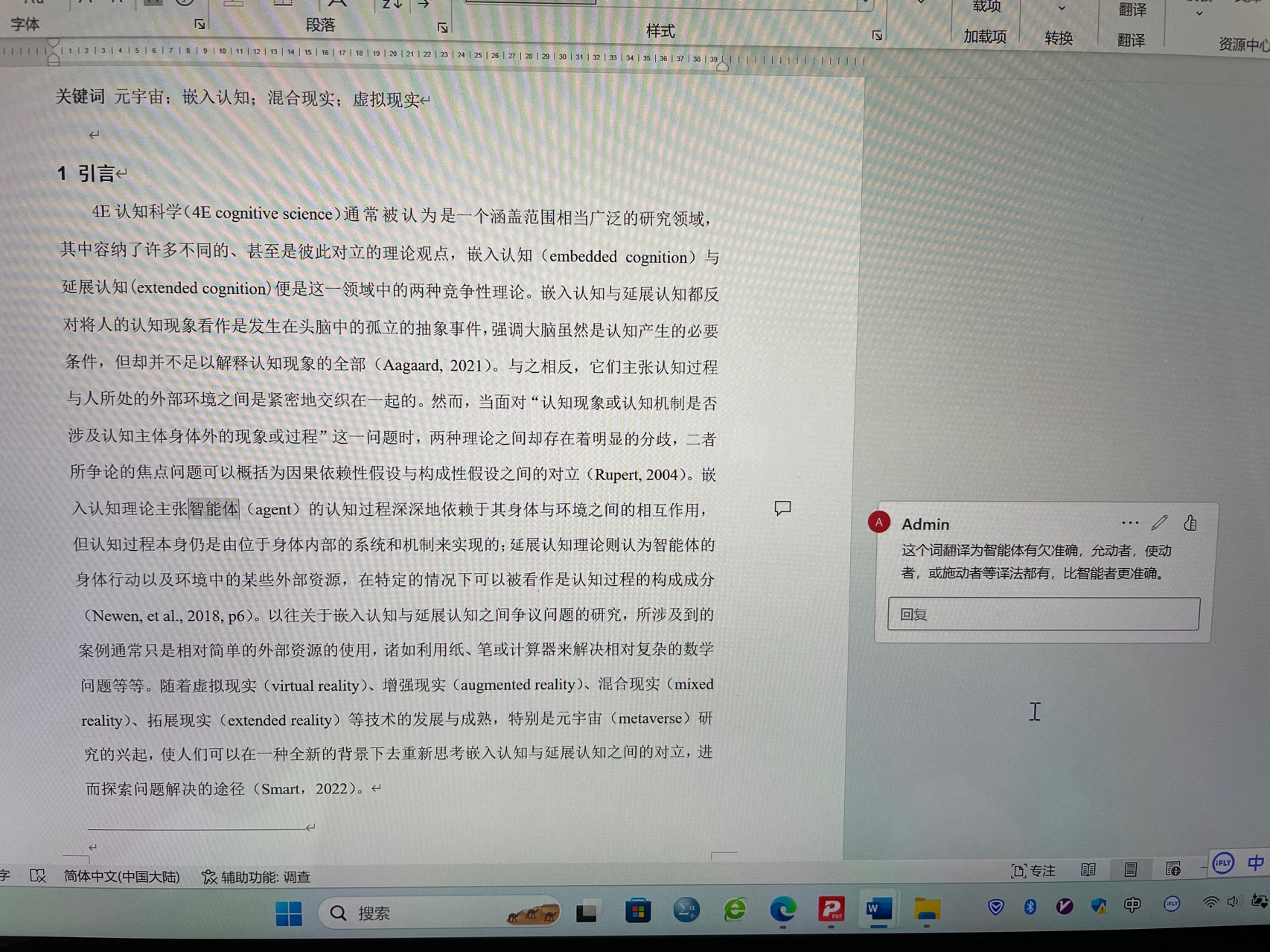
Task: Change language 简体中文(中国大陆) in status bar
Action: (121, 877)
